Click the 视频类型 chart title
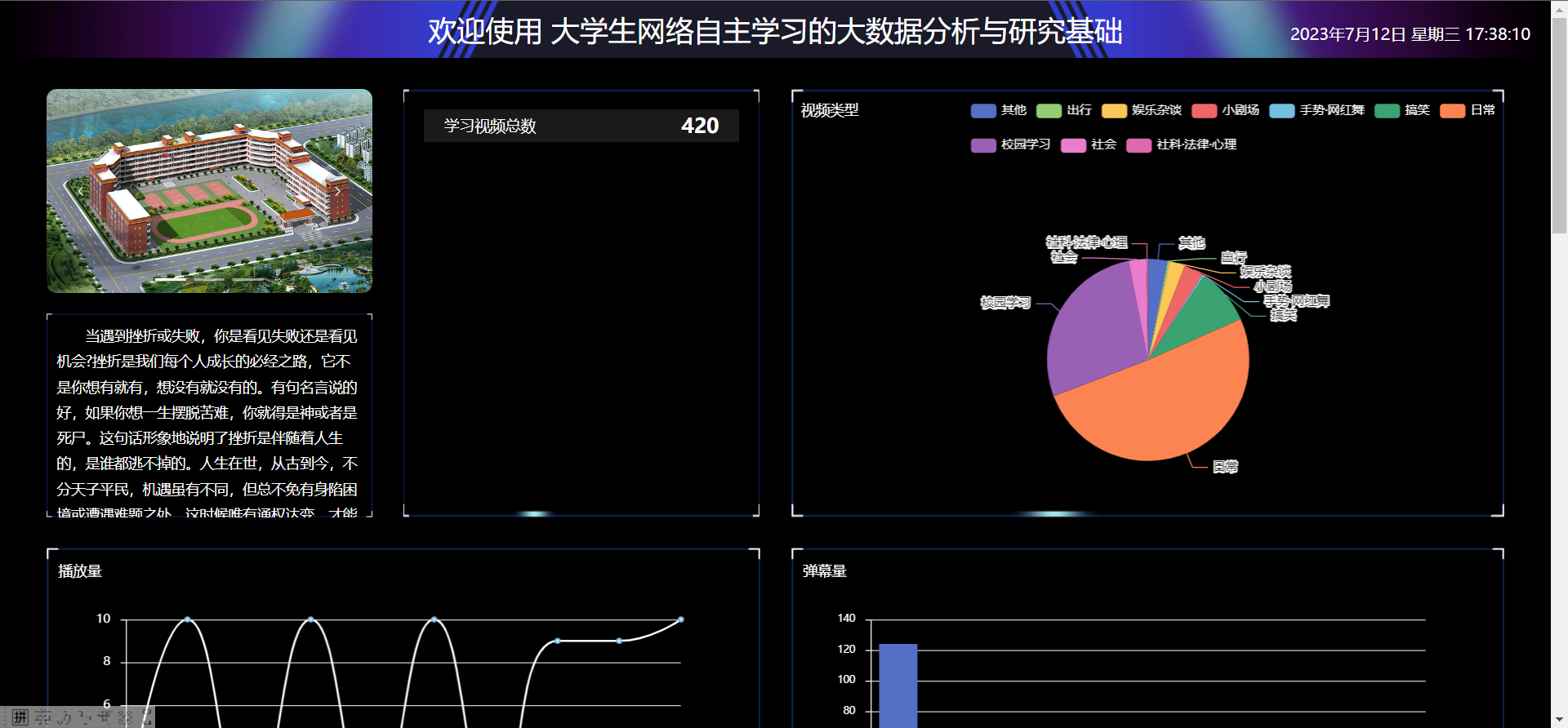 830,110
